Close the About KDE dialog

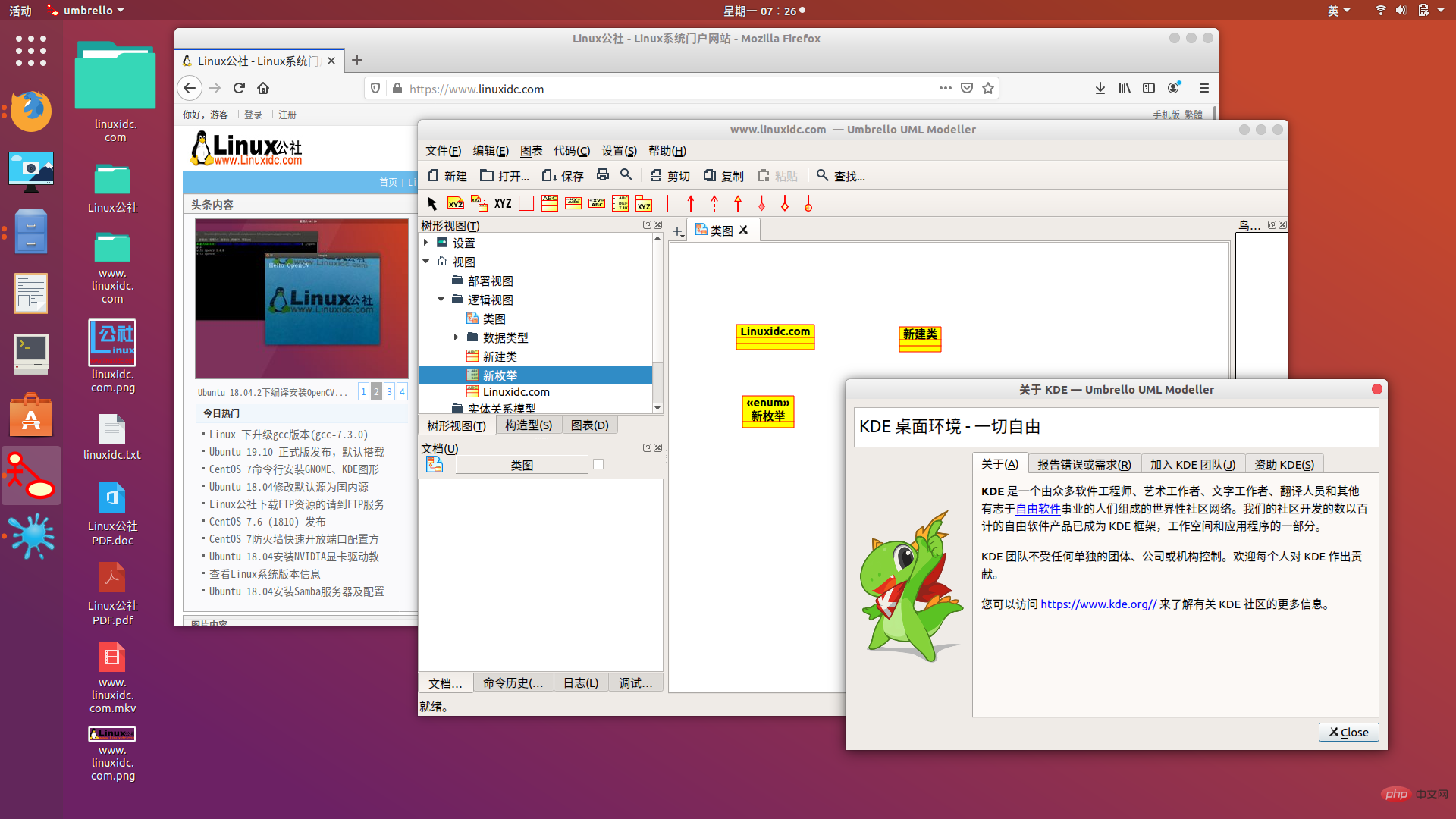click(x=1348, y=732)
